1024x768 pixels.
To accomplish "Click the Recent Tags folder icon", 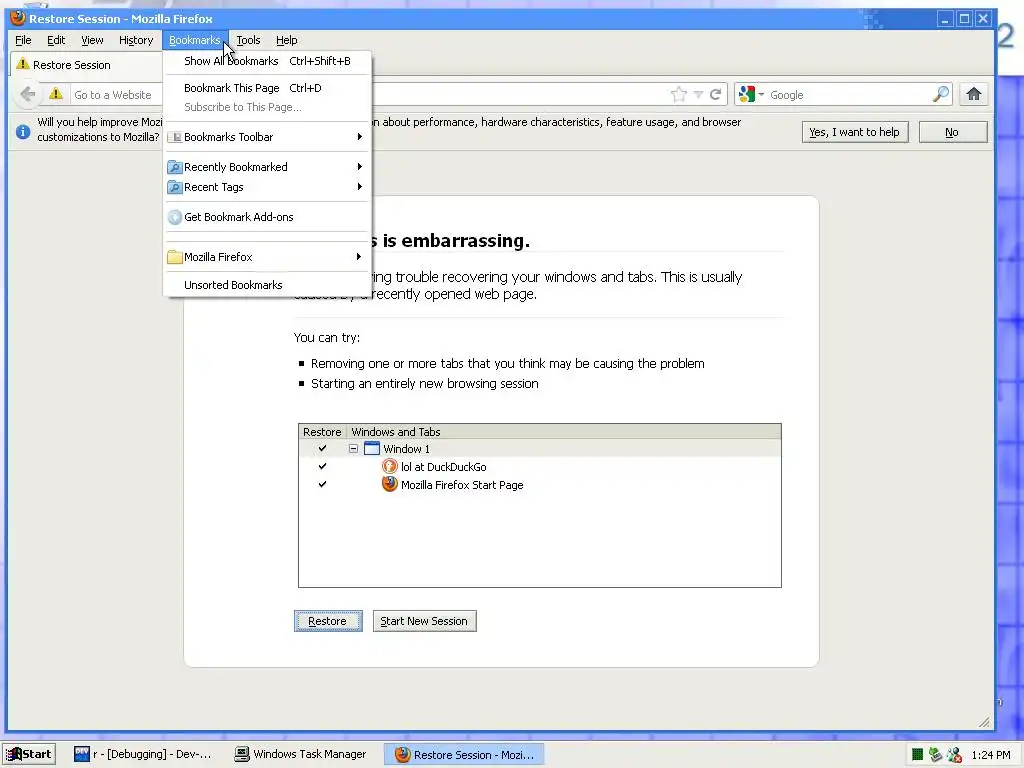I will point(174,187).
